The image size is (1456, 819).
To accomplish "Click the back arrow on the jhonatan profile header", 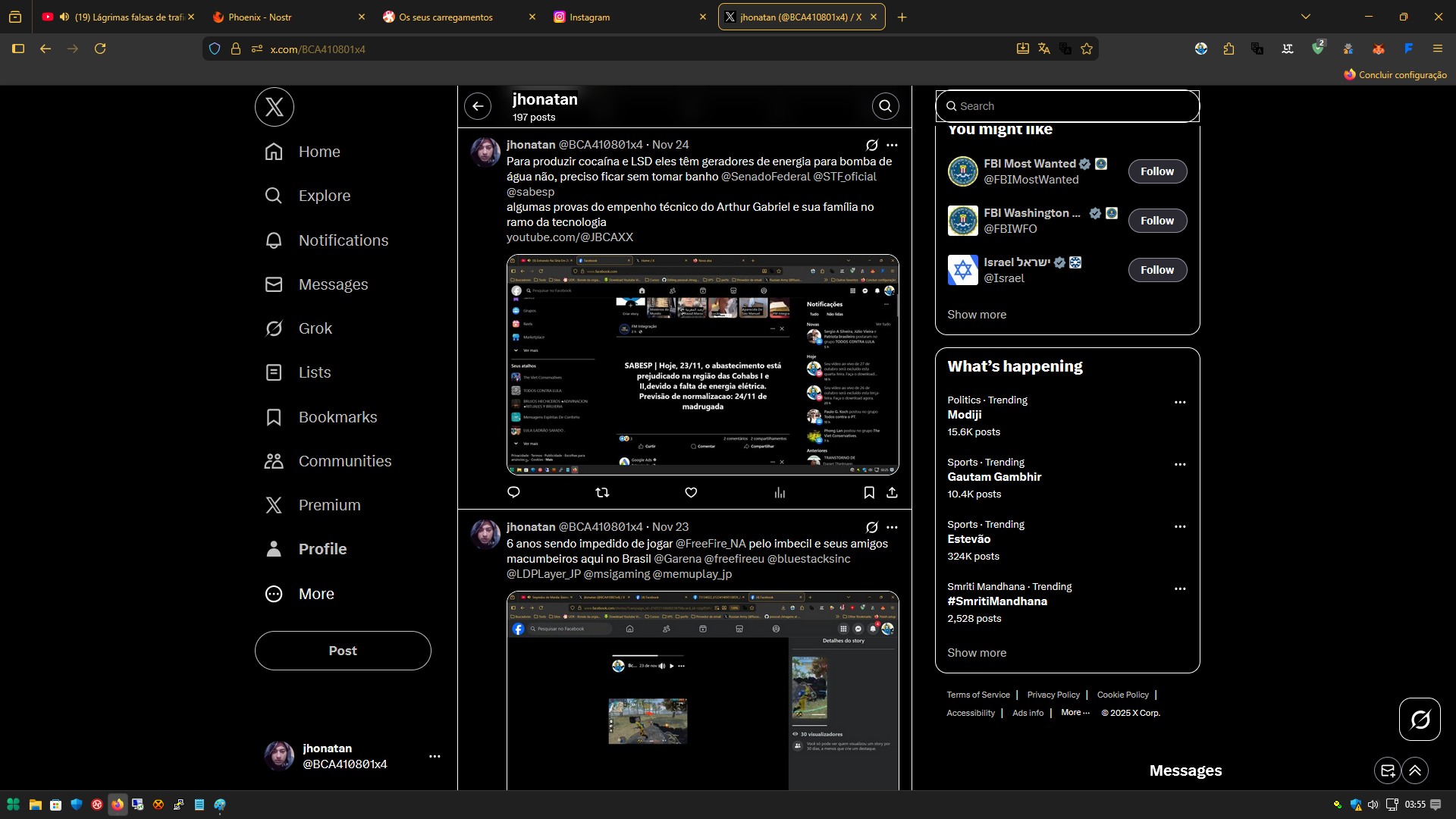I will pos(478,106).
